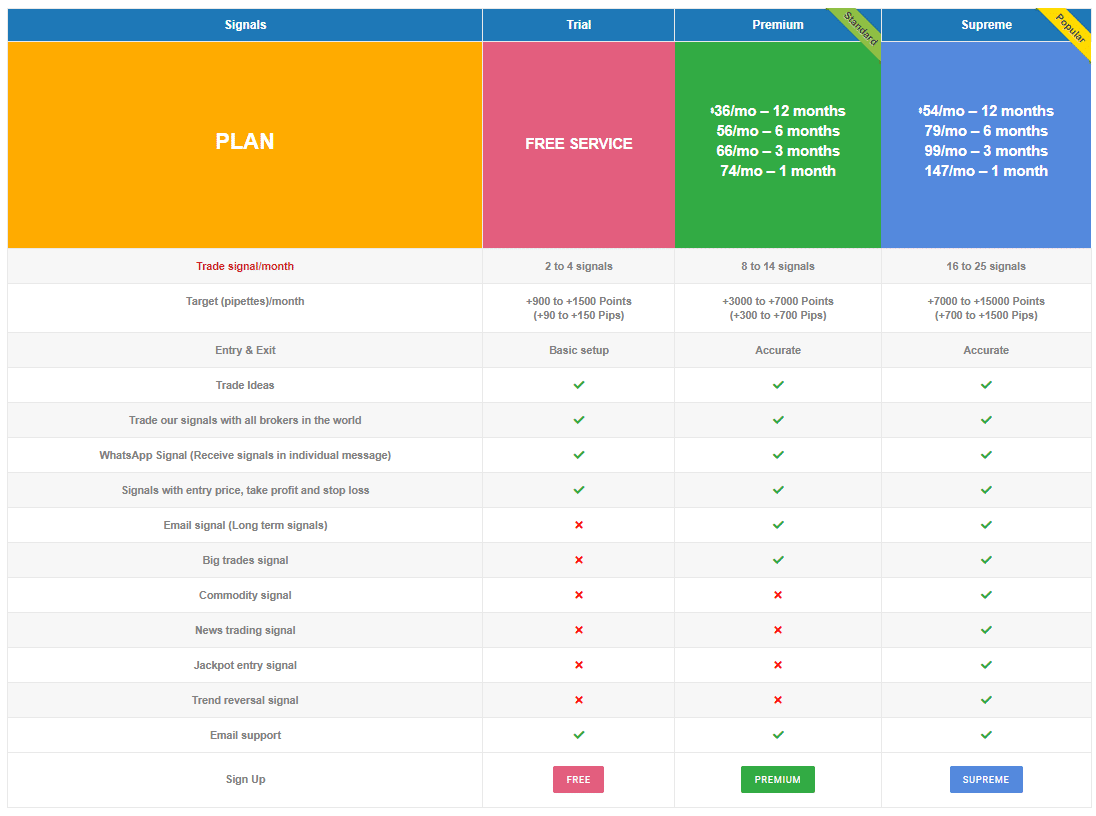Image resolution: width=1096 pixels, height=816 pixels.
Task: Click Trial checkmark for Trade Ideas
Action: point(578,385)
